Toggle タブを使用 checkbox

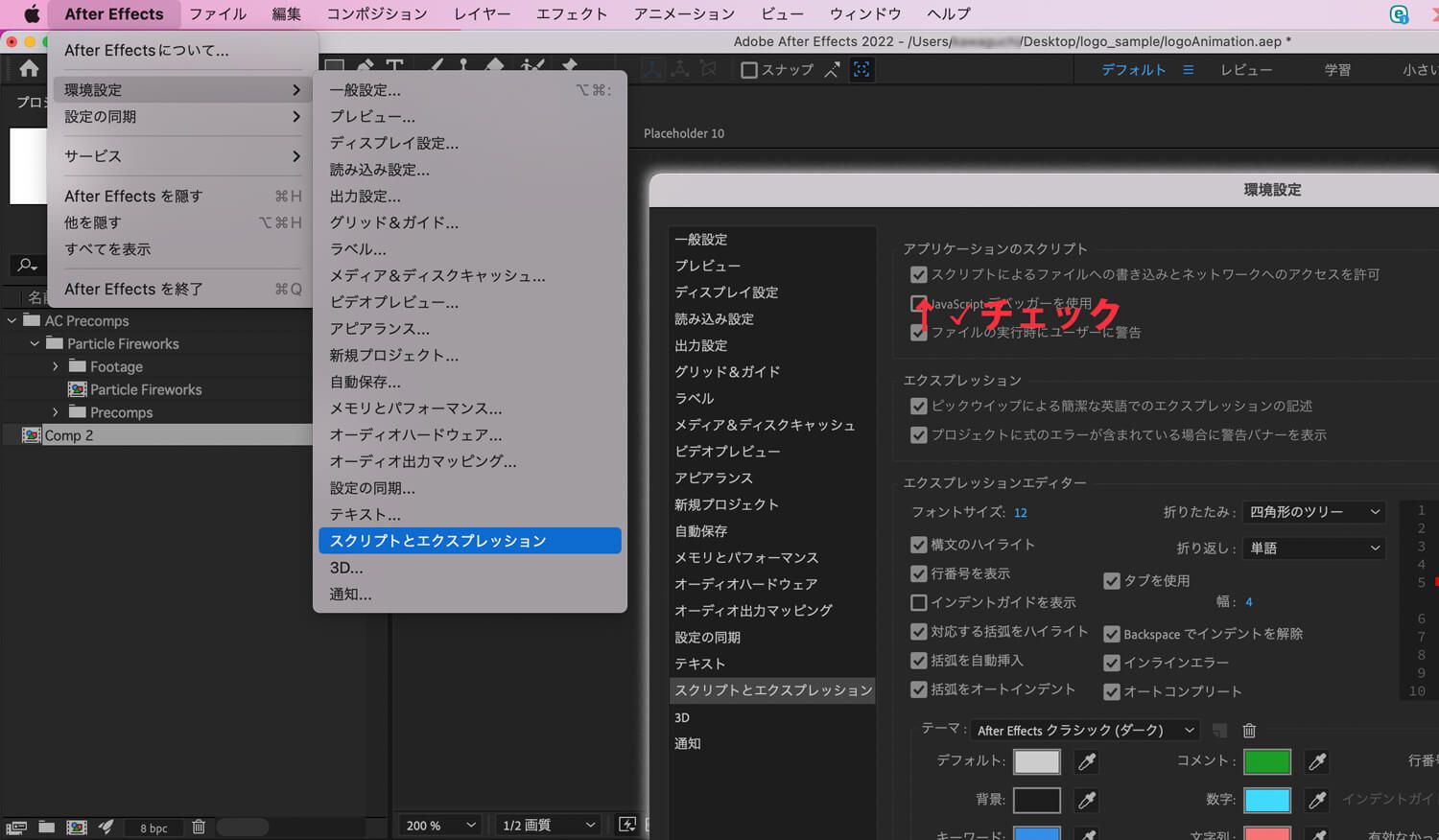point(1112,581)
